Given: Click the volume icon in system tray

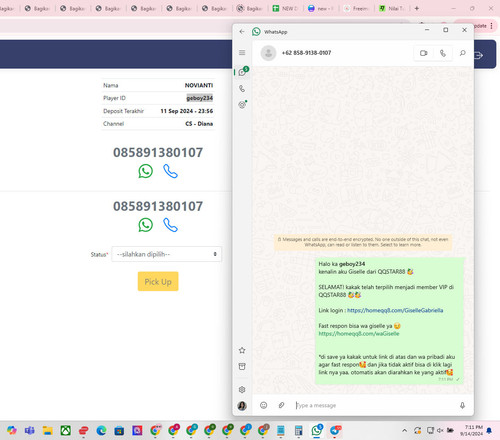Looking at the screenshot, I should [x=440, y=430].
